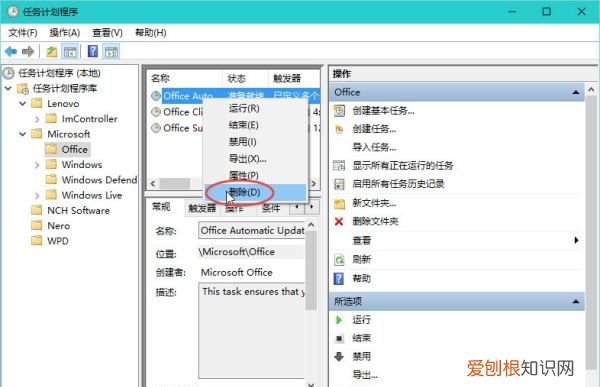600x387 pixels.
Task: Expand the Windows folder tree node
Action: [37, 165]
